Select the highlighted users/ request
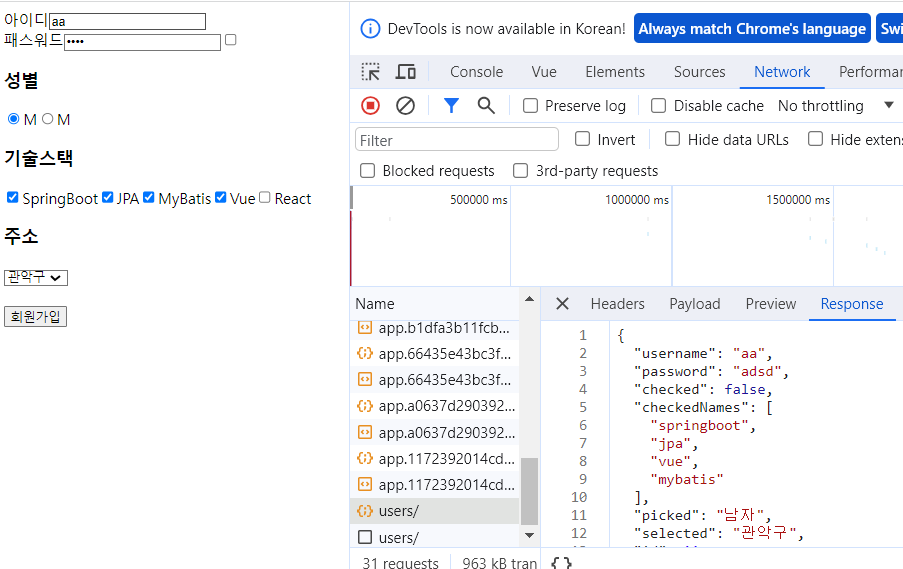The image size is (903, 569). point(434,511)
